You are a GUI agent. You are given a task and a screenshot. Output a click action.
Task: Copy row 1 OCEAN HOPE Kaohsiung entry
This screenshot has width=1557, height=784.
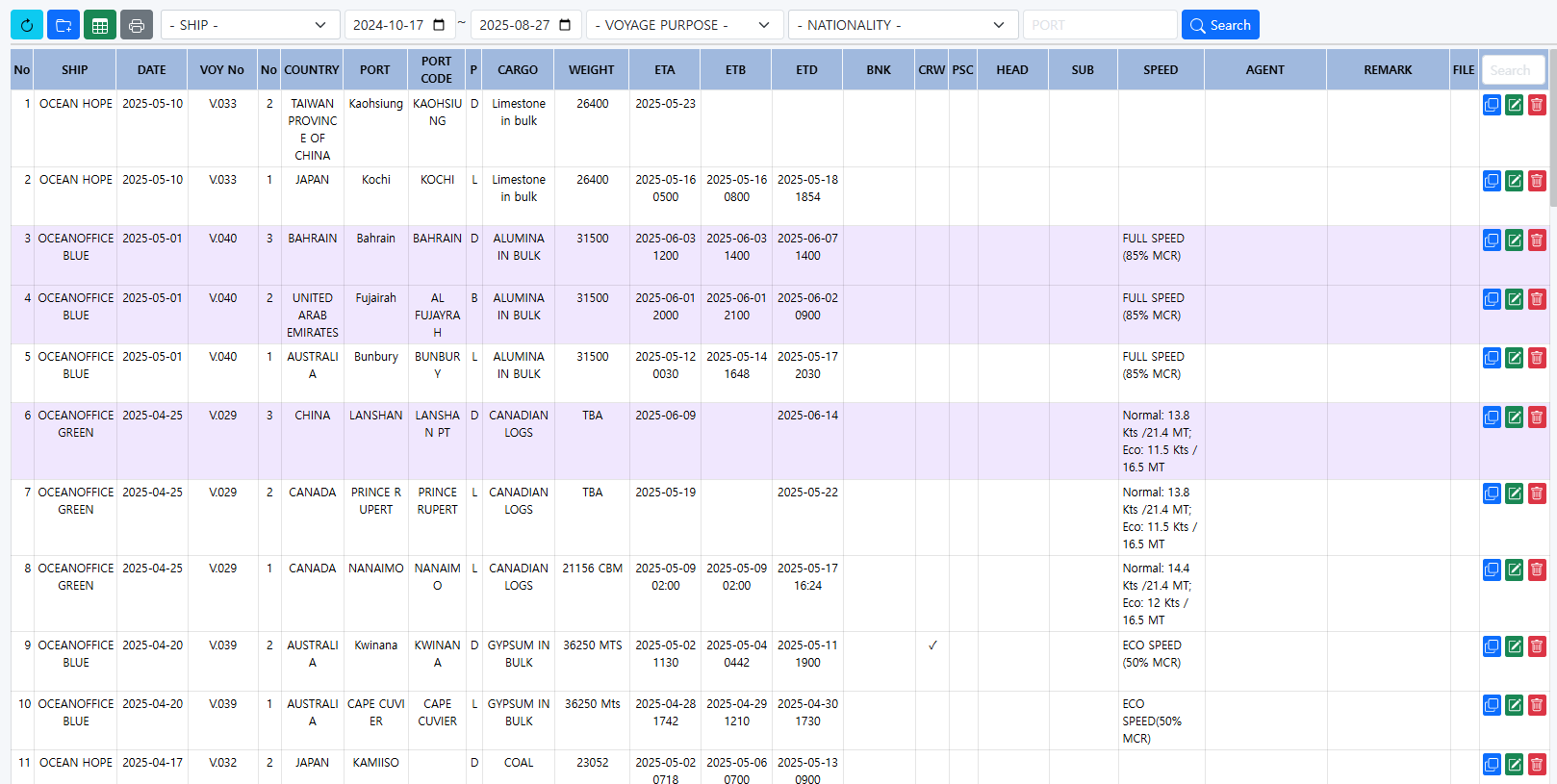click(x=1492, y=105)
